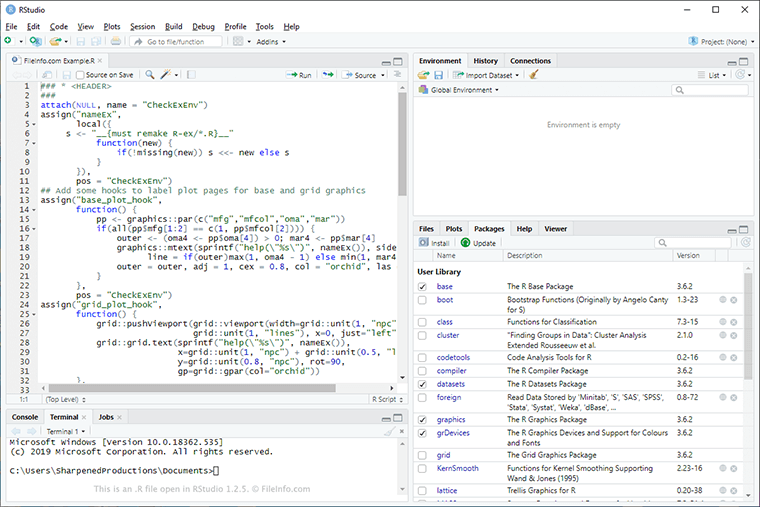Uncheck the datasets package checkbox

423,384
